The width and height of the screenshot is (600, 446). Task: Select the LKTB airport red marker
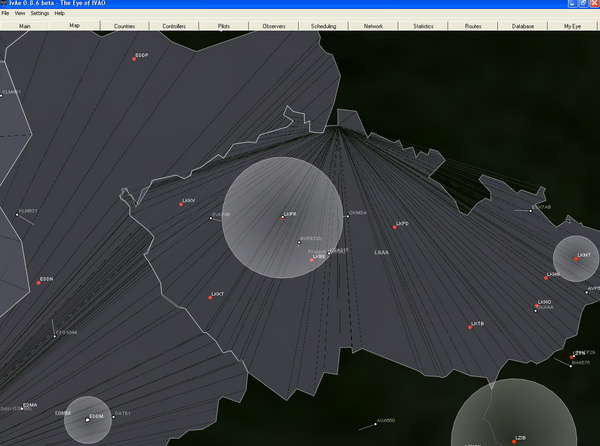(471, 327)
